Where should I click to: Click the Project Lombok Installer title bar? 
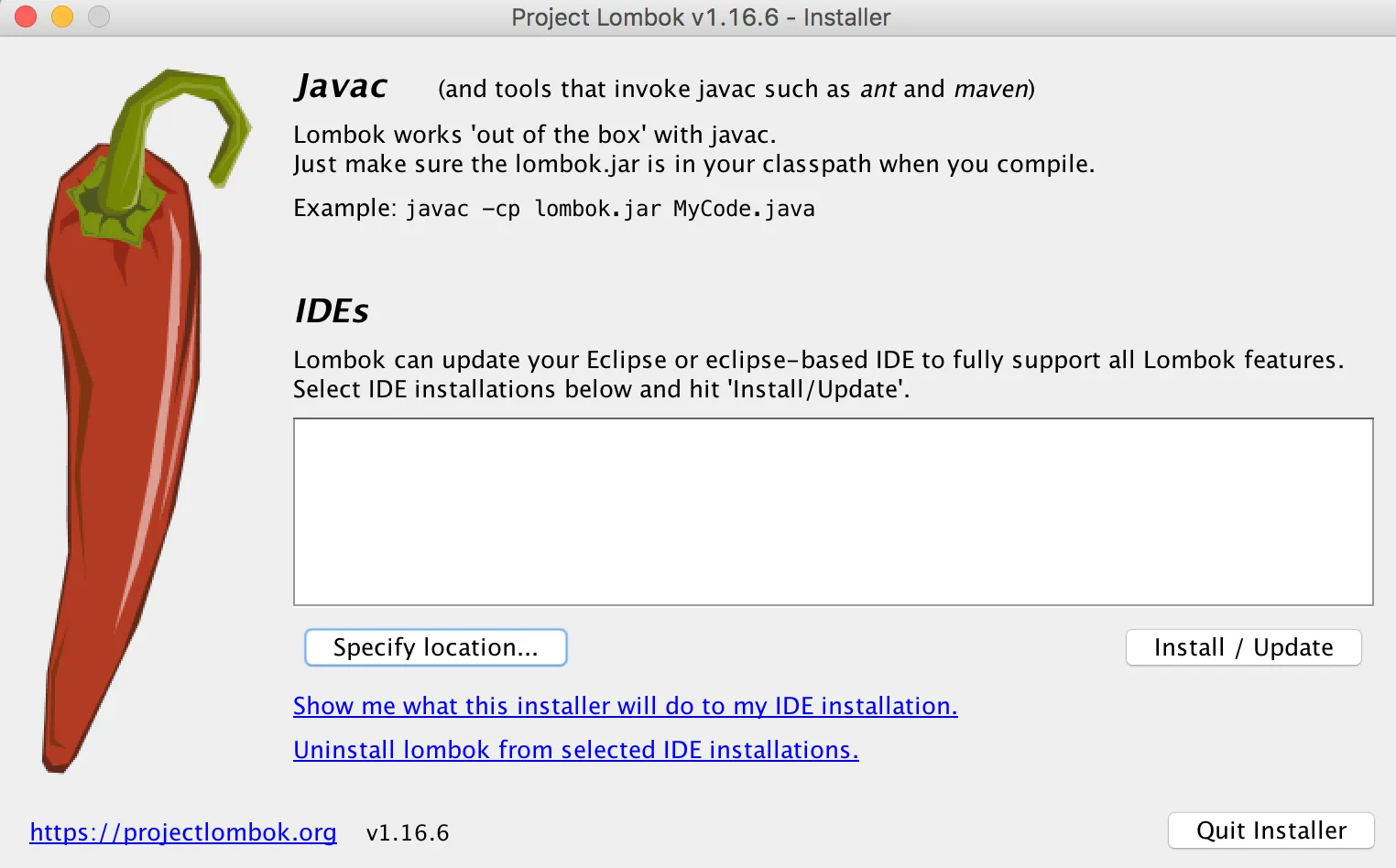(x=700, y=17)
